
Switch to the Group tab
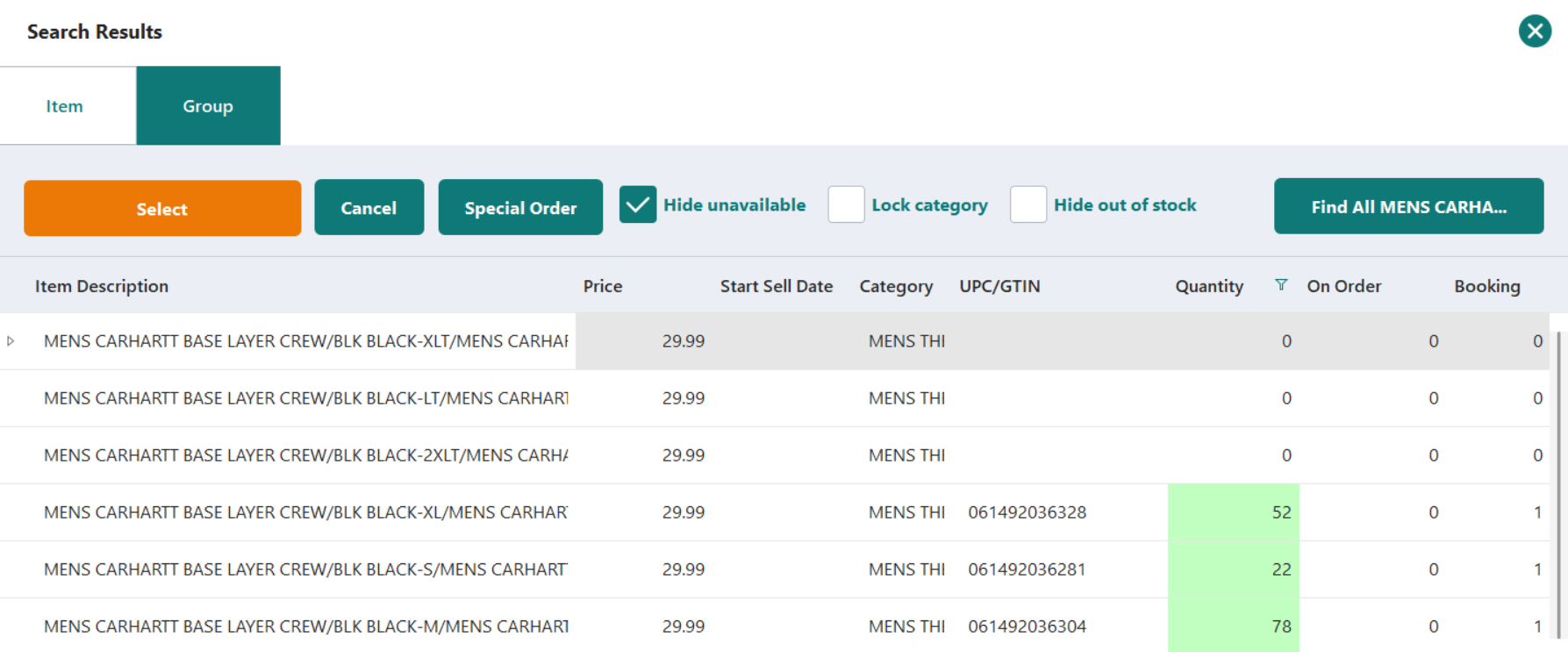click(208, 106)
